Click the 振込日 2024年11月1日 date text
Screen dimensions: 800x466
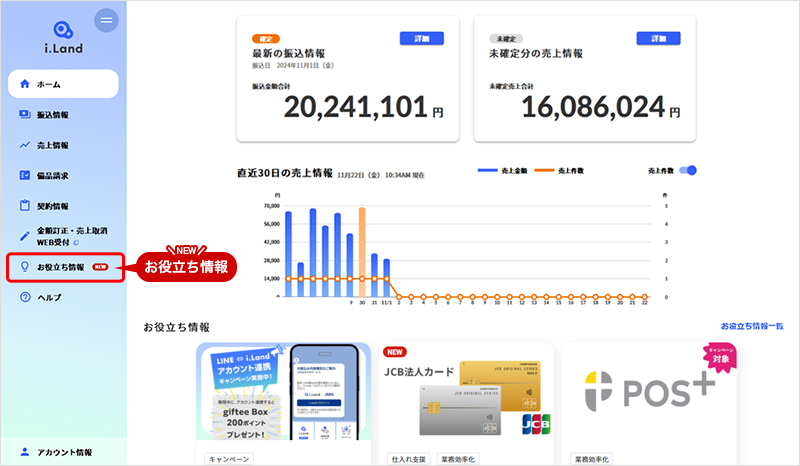293,65
